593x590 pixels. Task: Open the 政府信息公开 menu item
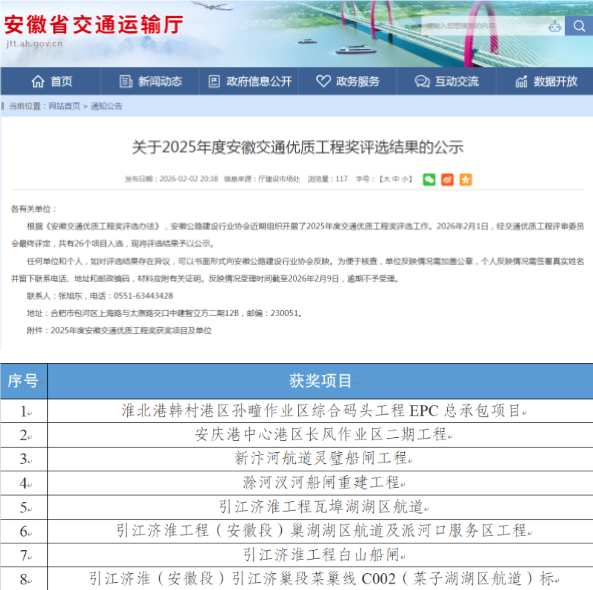[x=249, y=81]
